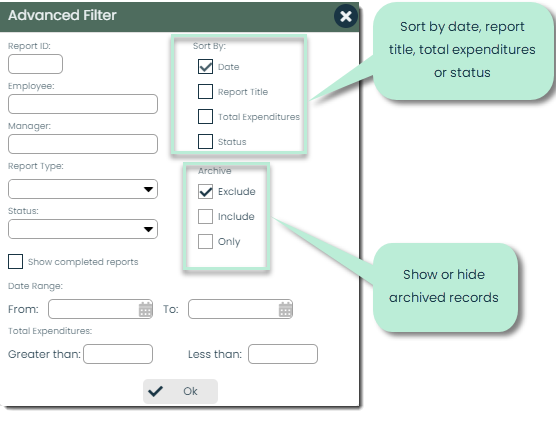The image size is (556, 422).
Task: Click into the Employee text box
Action: pyautogui.click(x=83, y=104)
